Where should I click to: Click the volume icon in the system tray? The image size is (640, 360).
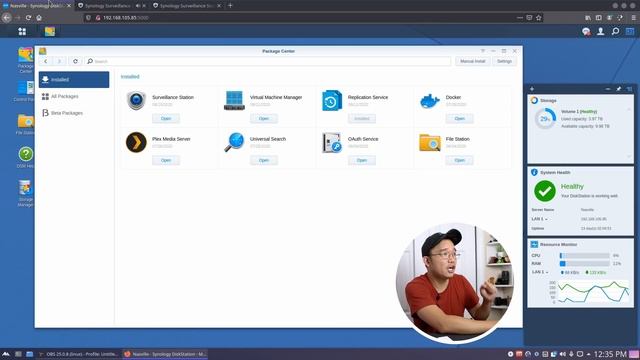[x=562, y=354]
